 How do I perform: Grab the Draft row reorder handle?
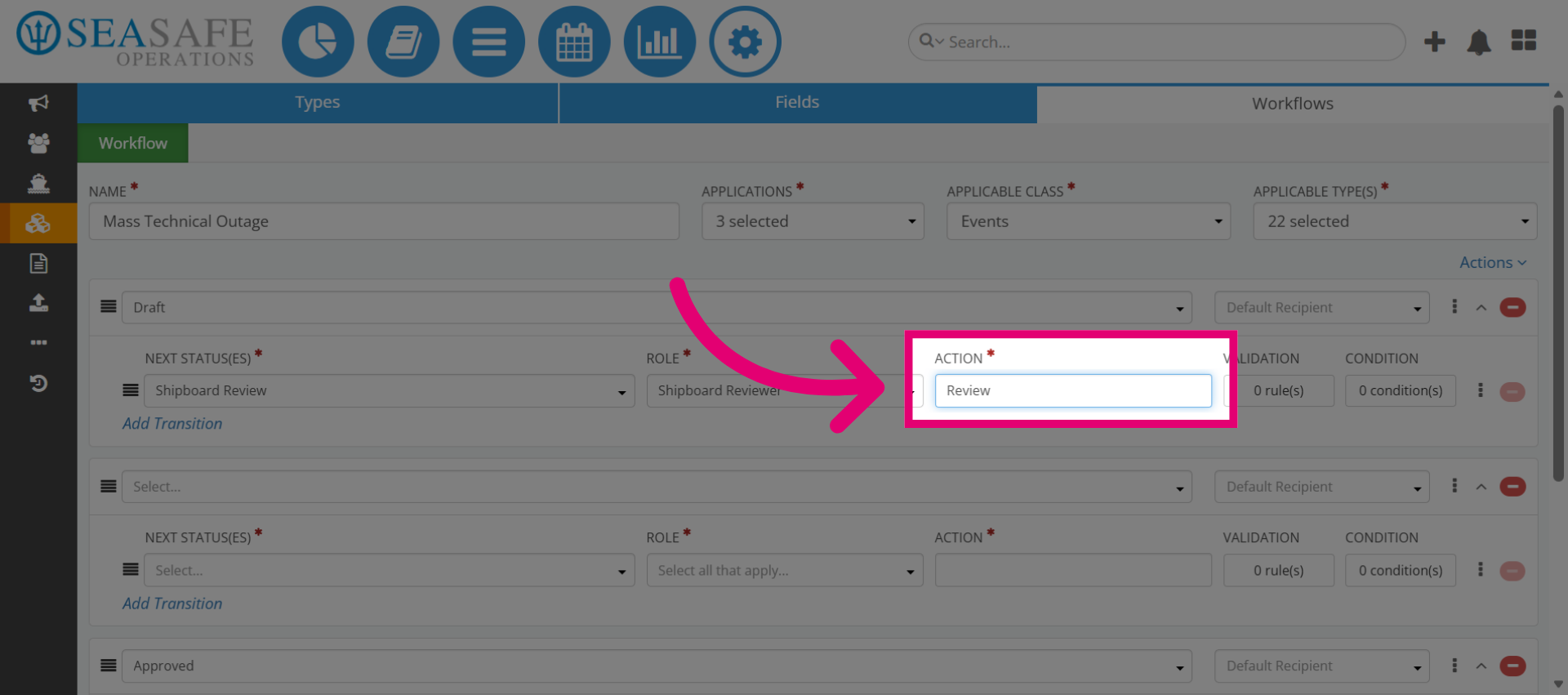pyautogui.click(x=109, y=307)
